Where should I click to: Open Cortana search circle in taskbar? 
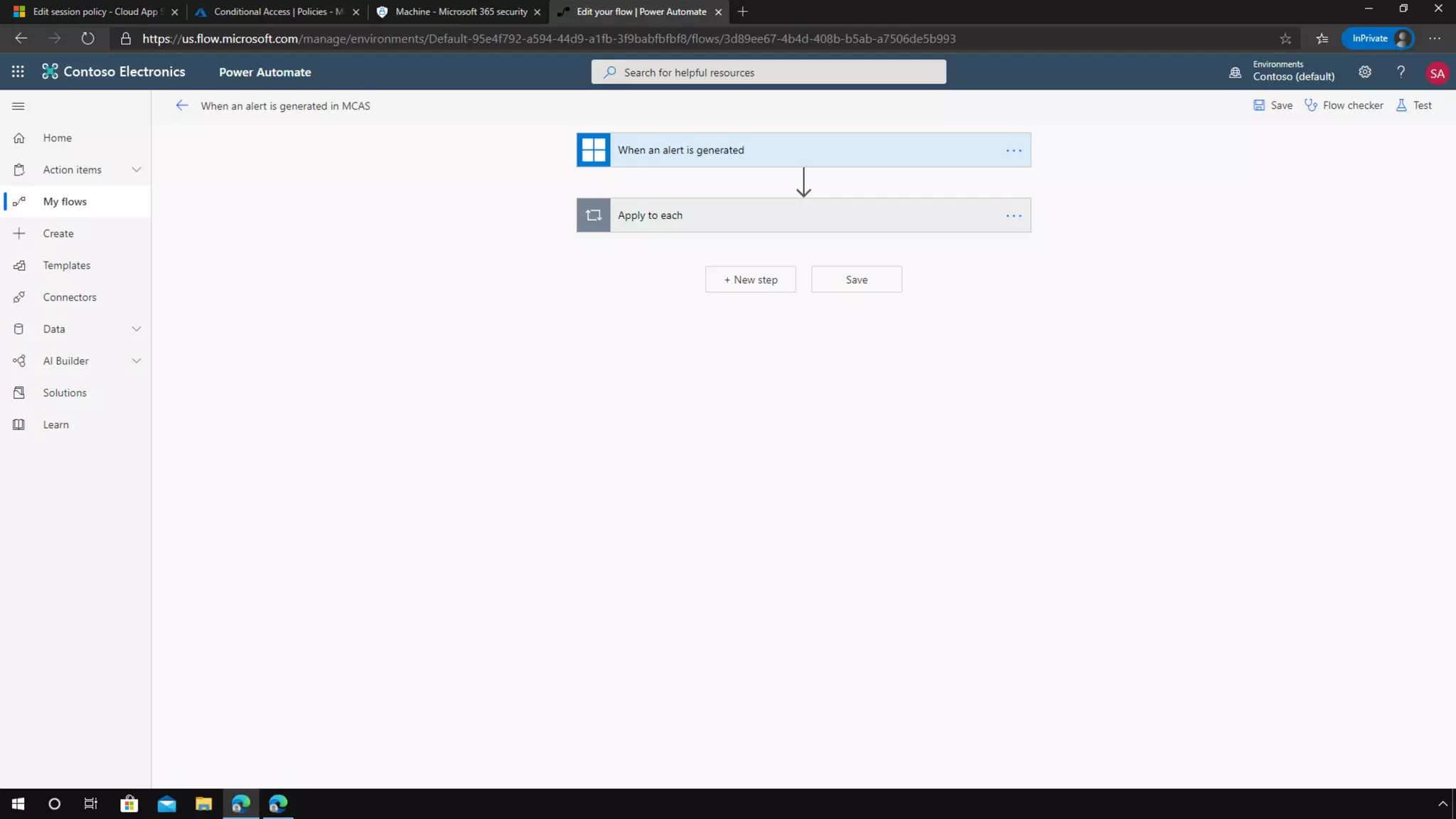54,804
